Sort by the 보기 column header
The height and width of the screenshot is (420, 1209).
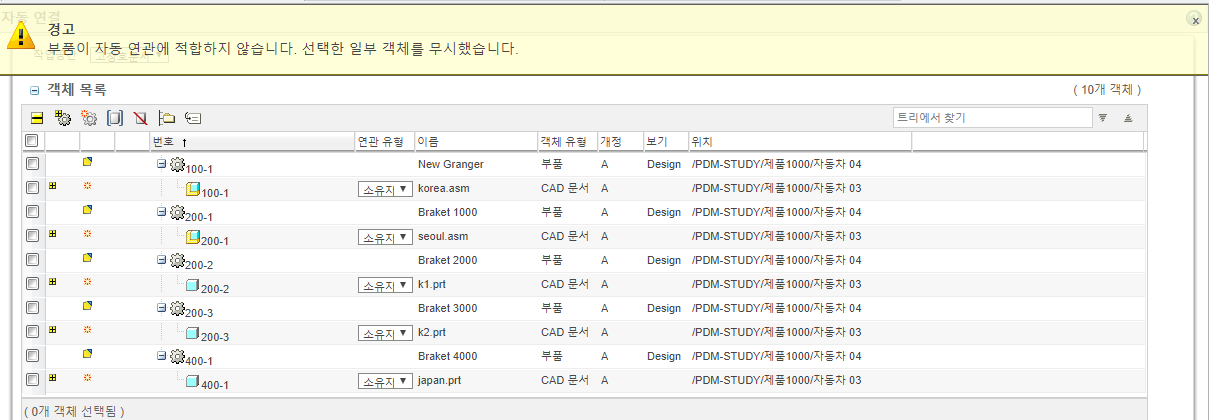click(x=665, y=141)
